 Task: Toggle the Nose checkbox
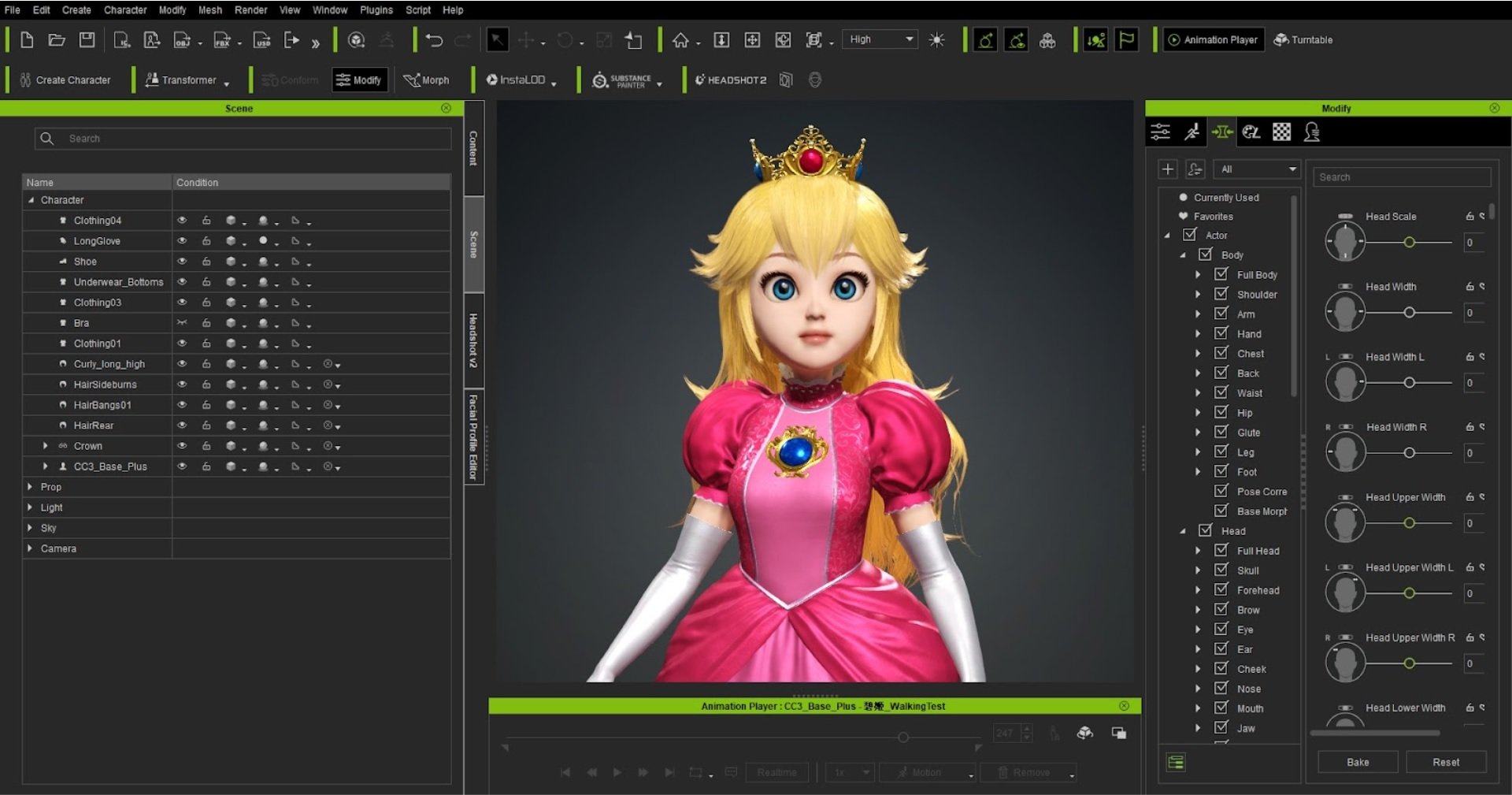click(1221, 688)
